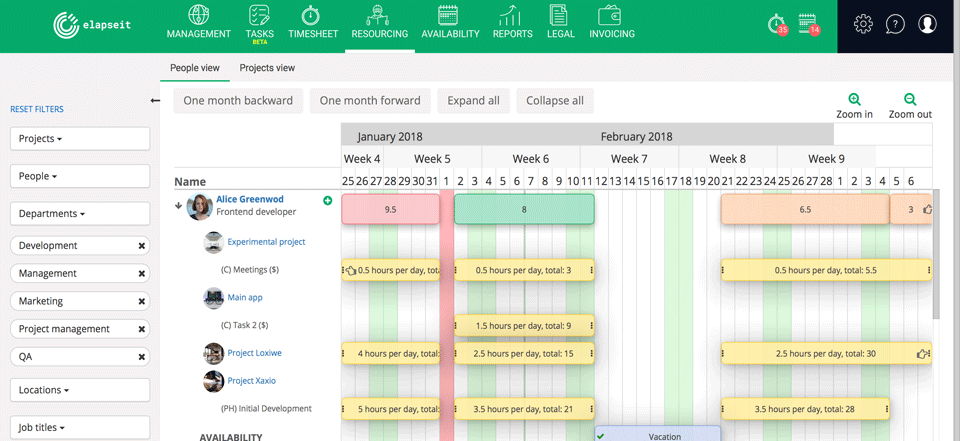
Task: Open the Departments filter dropdown
Action: (x=80, y=214)
